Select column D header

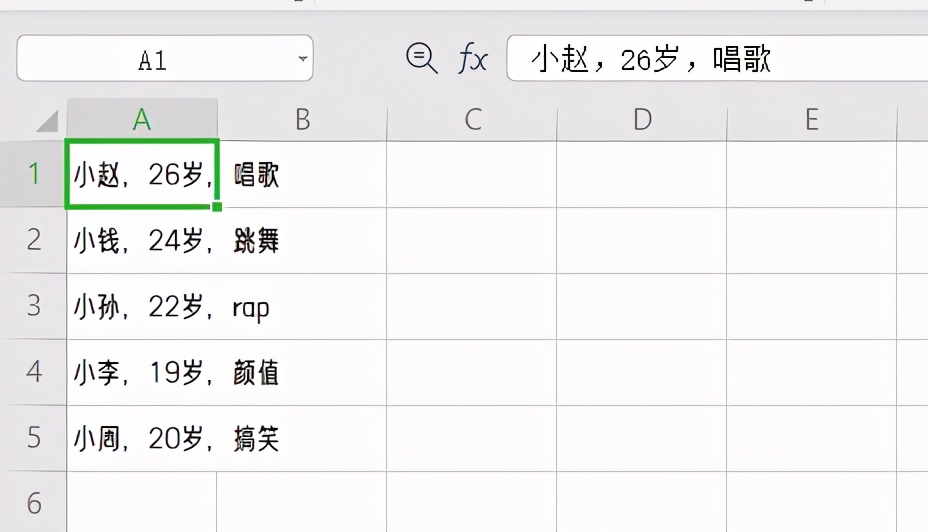642,120
